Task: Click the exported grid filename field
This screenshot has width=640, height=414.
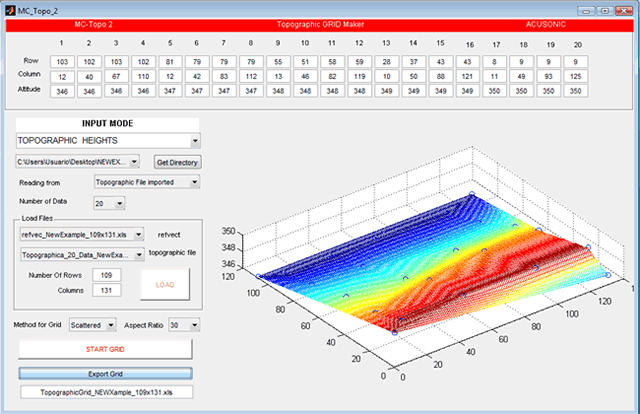Action: [106, 394]
